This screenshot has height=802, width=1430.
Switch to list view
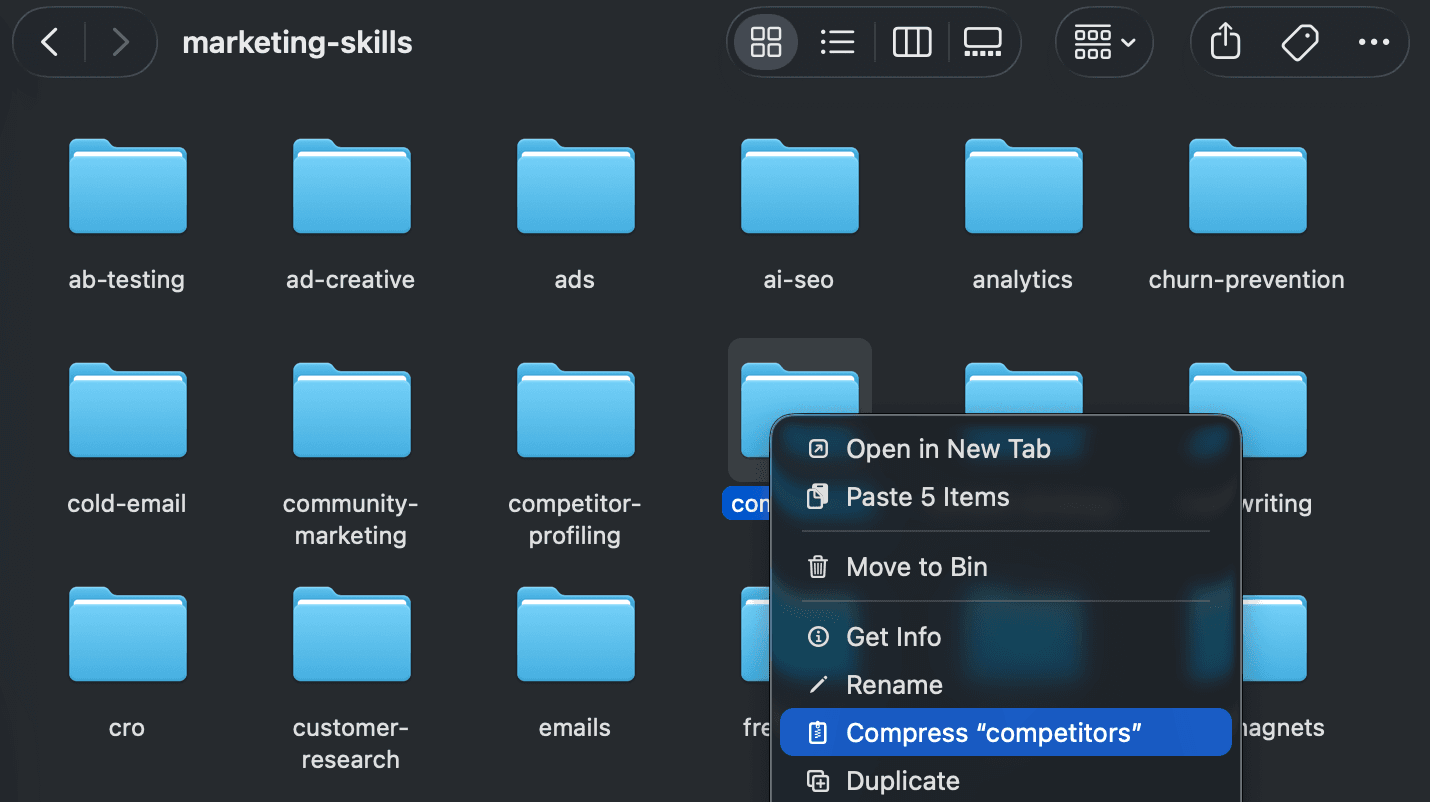pos(837,42)
